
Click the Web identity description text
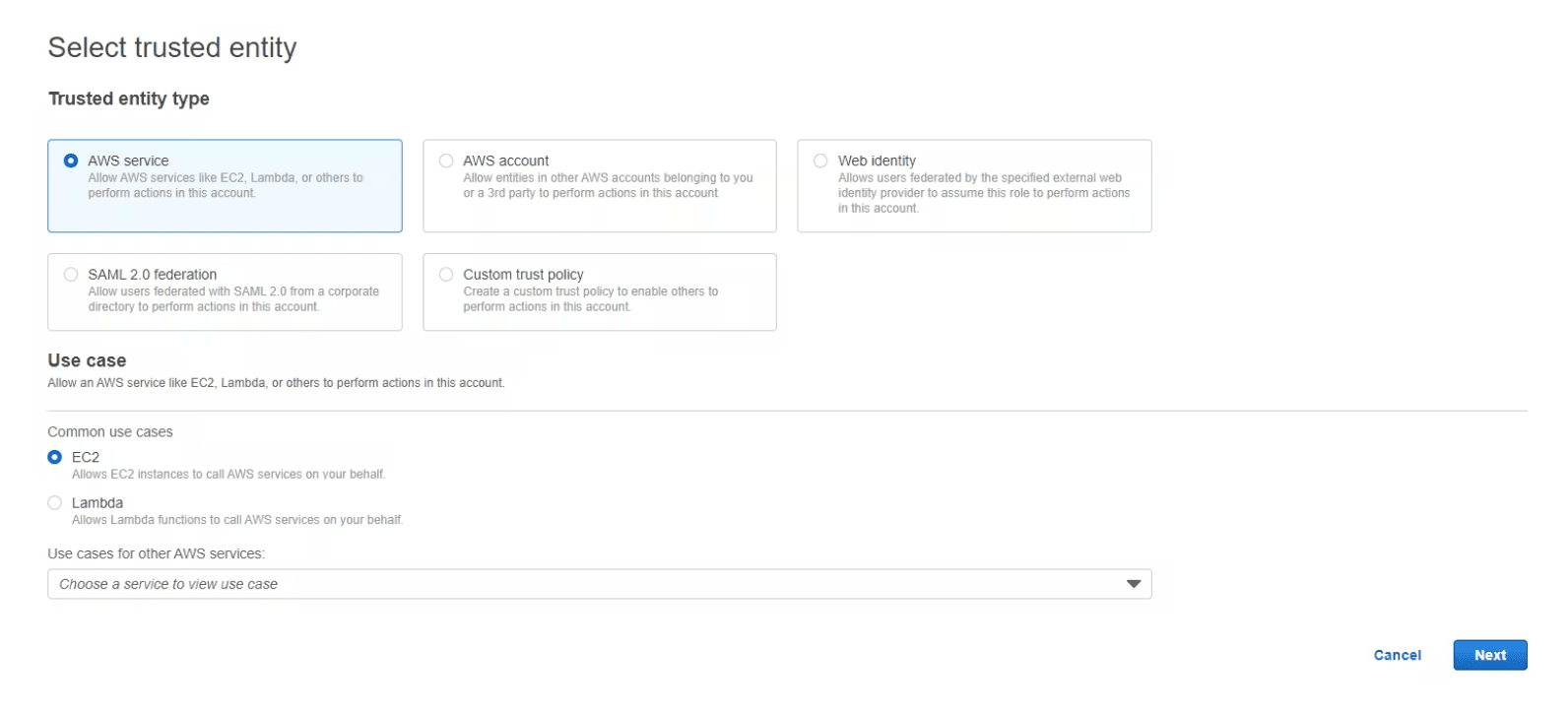pyautogui.click(x=984, y=193)
